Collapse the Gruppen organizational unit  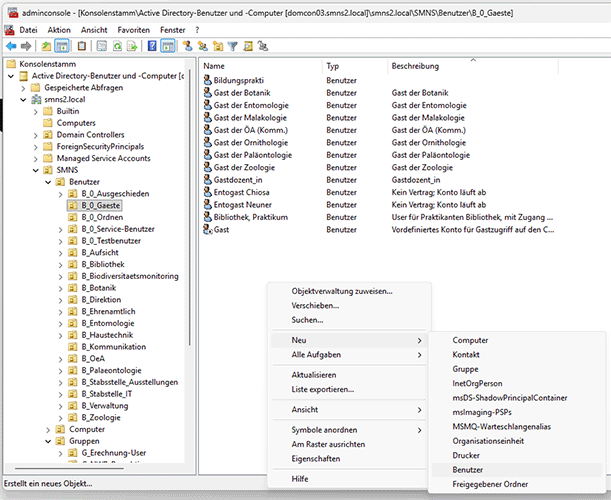click(49, 441)
